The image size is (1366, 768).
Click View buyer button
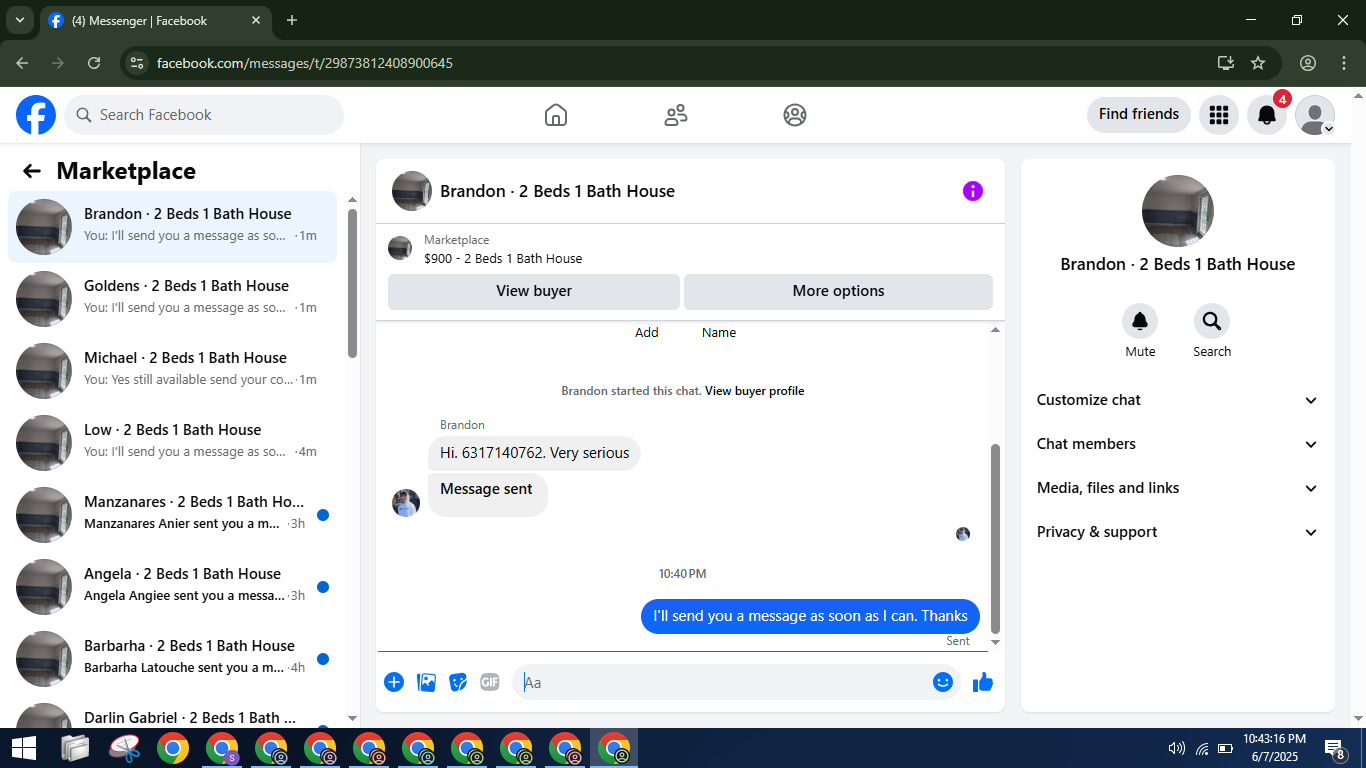[534, 291]
